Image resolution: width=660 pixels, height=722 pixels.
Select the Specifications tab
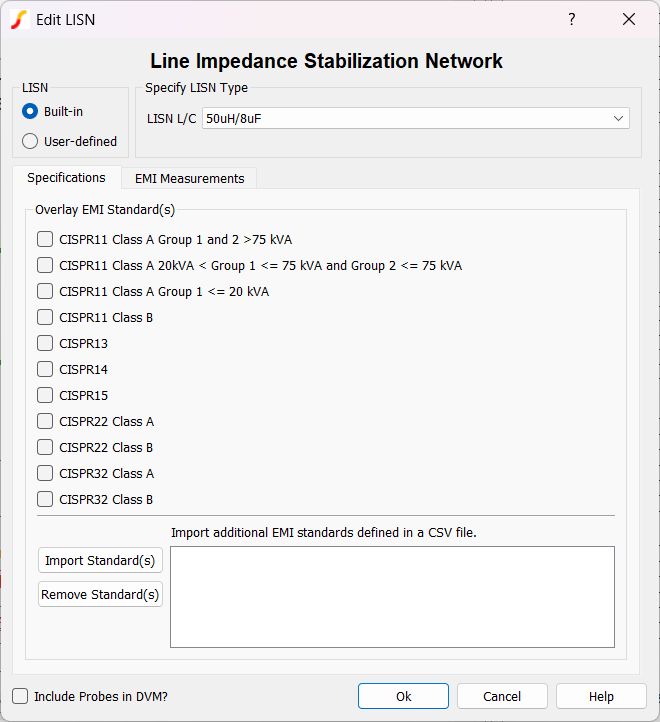tap(66, 178)
